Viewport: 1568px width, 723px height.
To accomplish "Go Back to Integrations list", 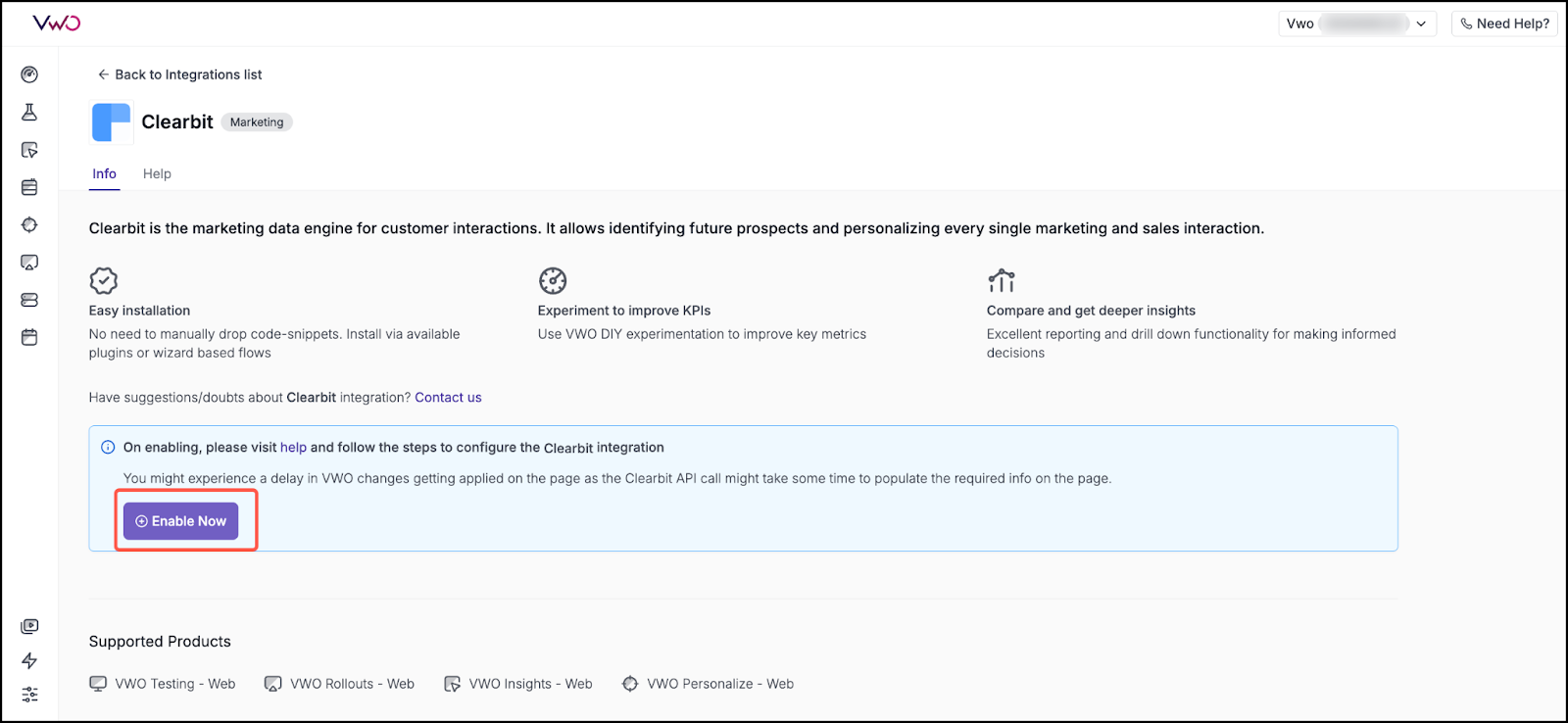I will pyautogui.click(x=179, y=74).
